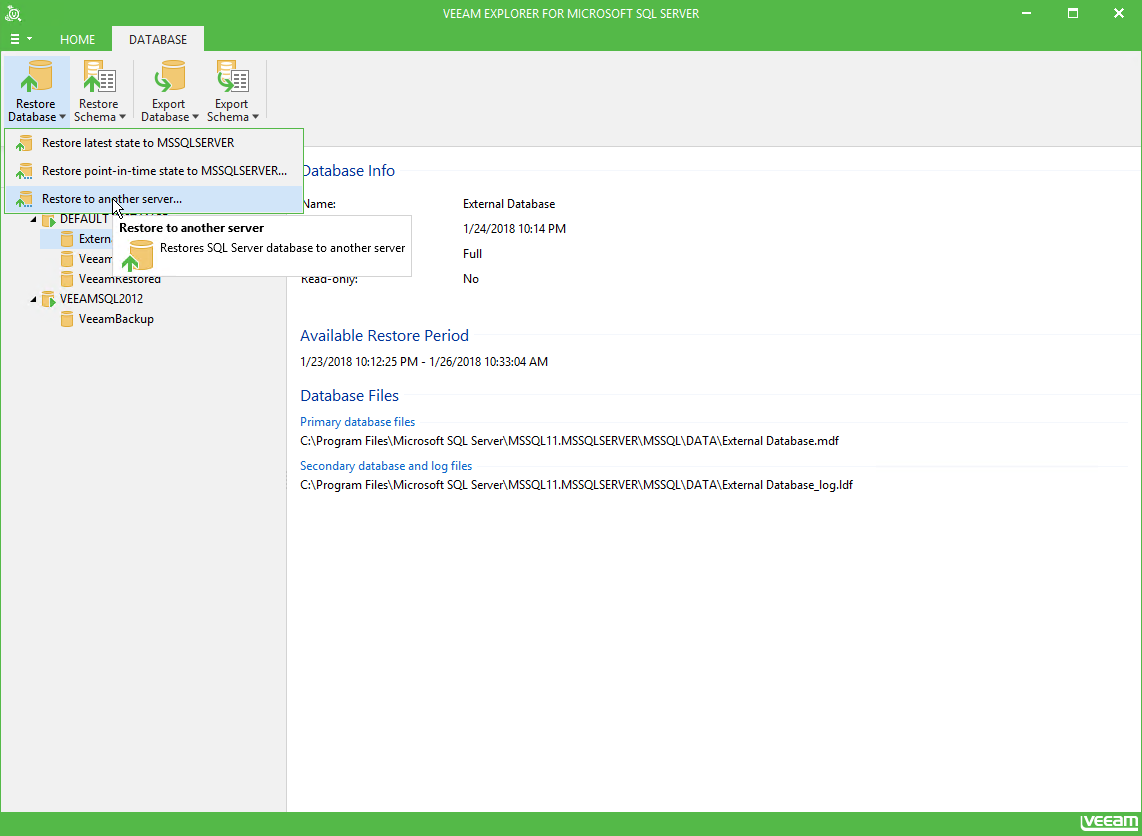Click the Available Restore Period heading

385,336
